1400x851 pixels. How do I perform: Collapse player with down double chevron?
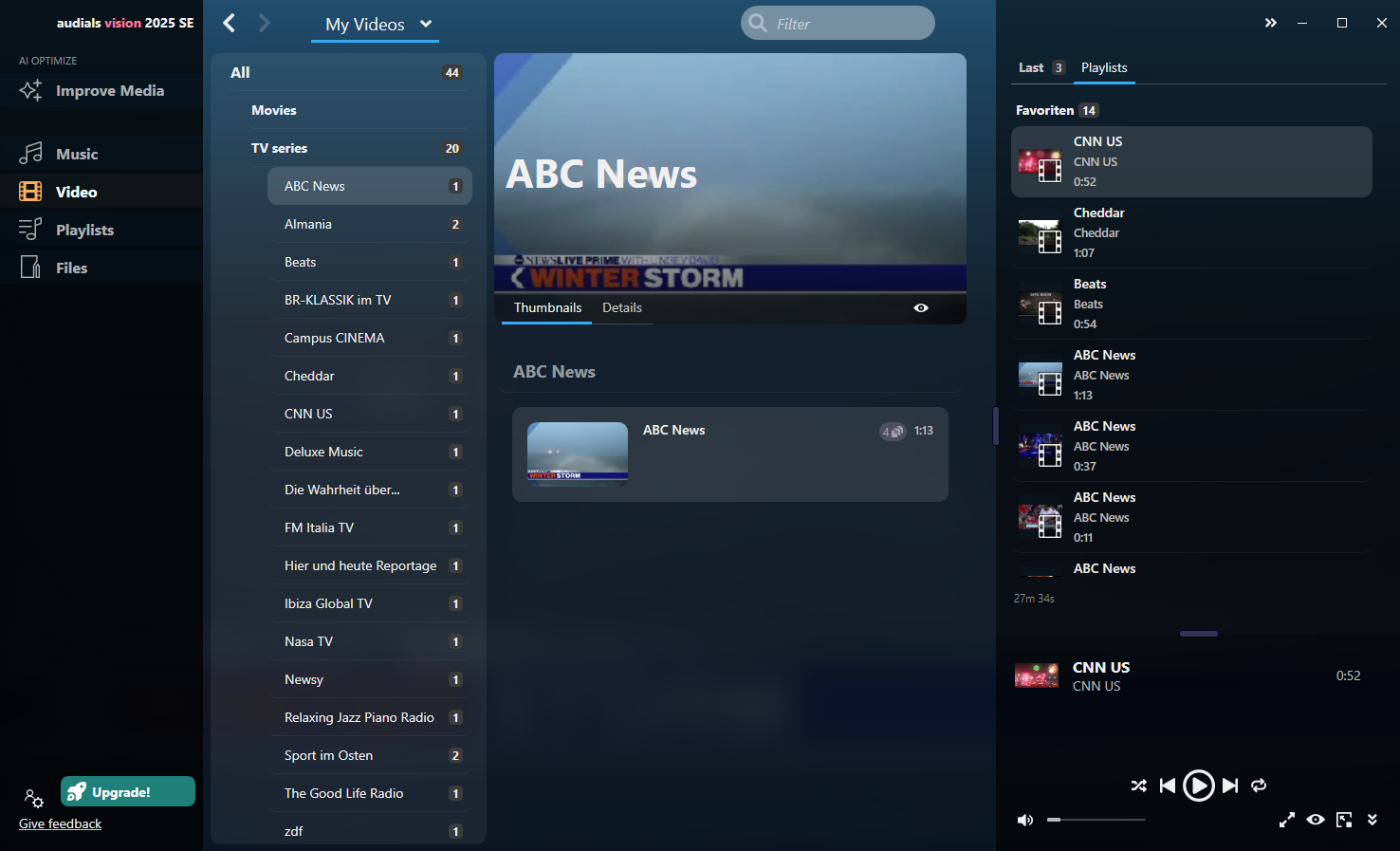click(1372, 820)
